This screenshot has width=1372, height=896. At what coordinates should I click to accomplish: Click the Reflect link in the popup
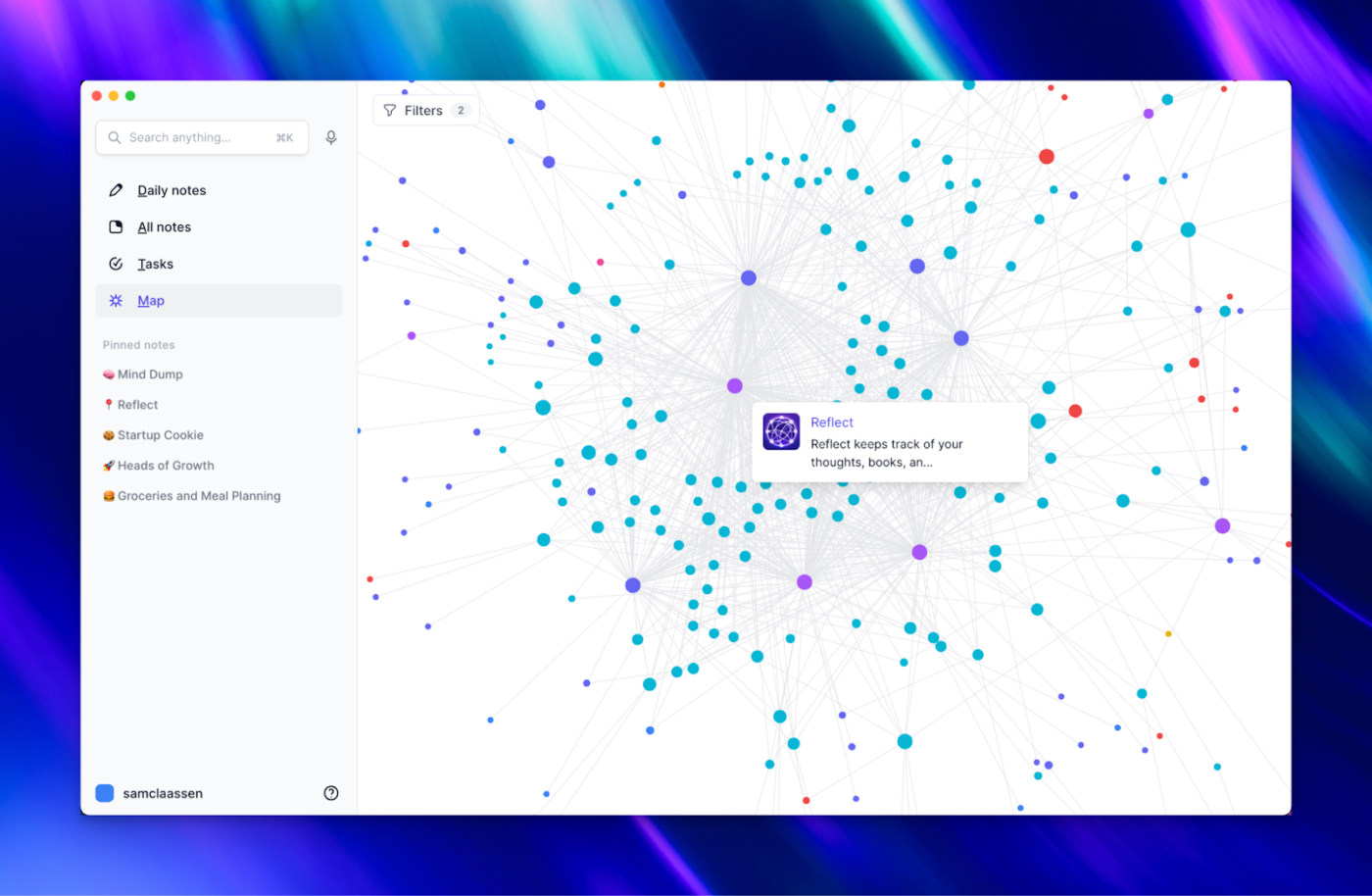point(832,423)
